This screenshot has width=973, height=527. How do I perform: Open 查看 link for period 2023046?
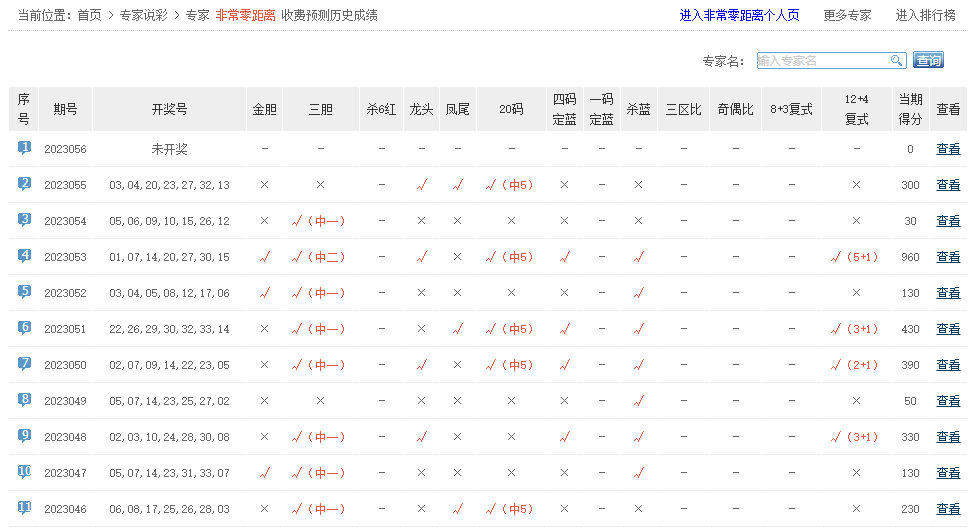click(x=947, y=509)
